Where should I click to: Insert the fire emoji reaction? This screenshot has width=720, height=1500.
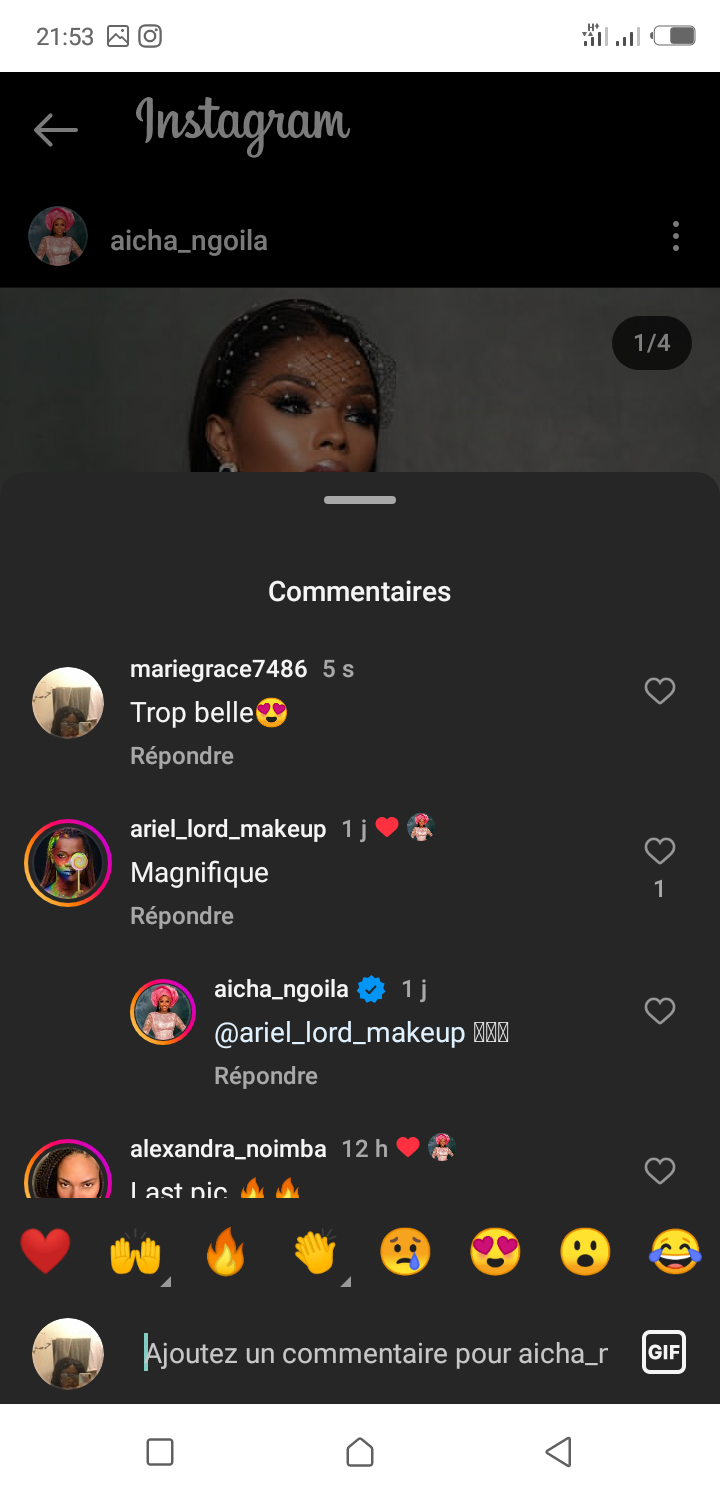pos(225,1251)
